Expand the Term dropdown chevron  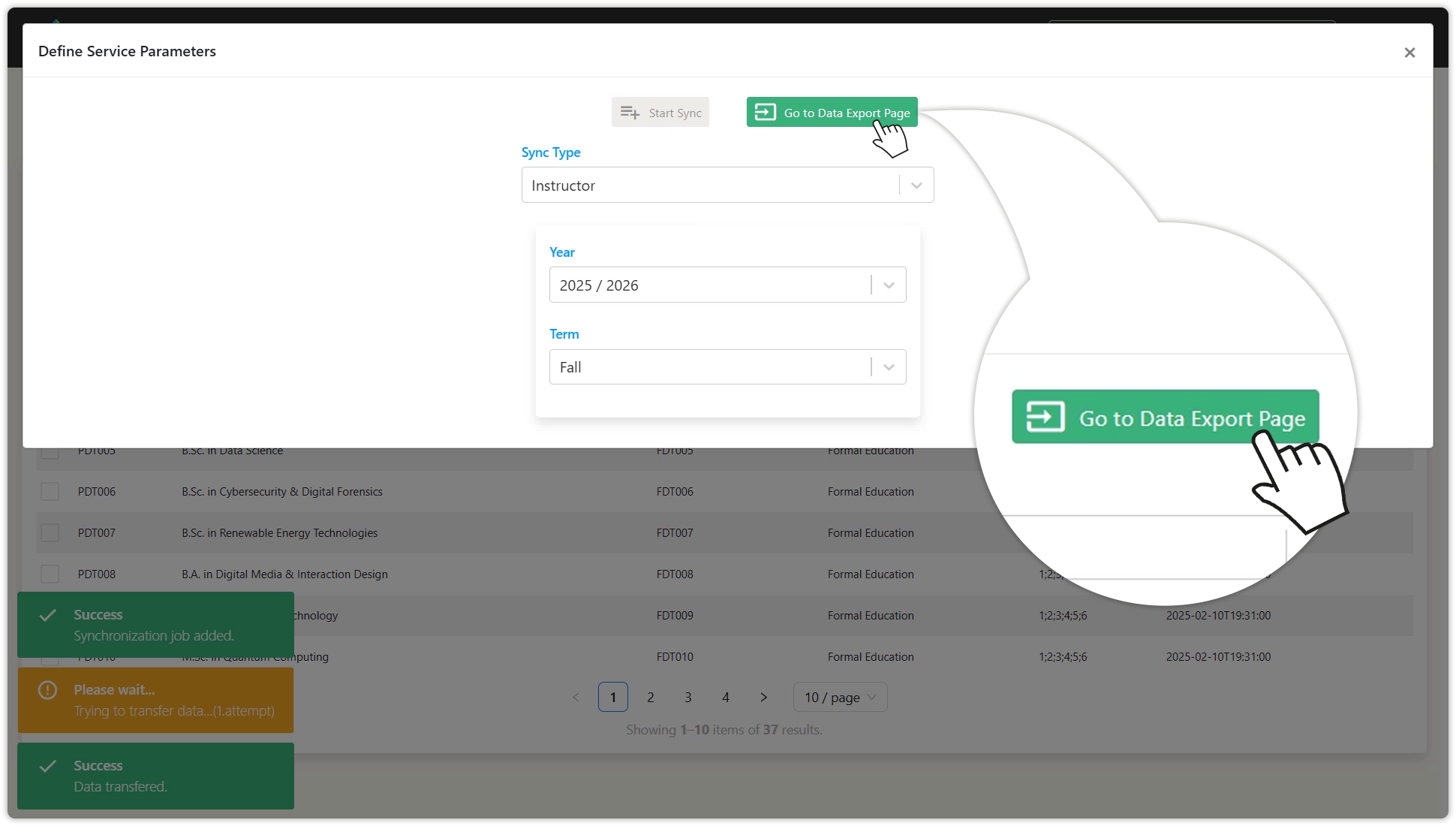click(889, 367)
